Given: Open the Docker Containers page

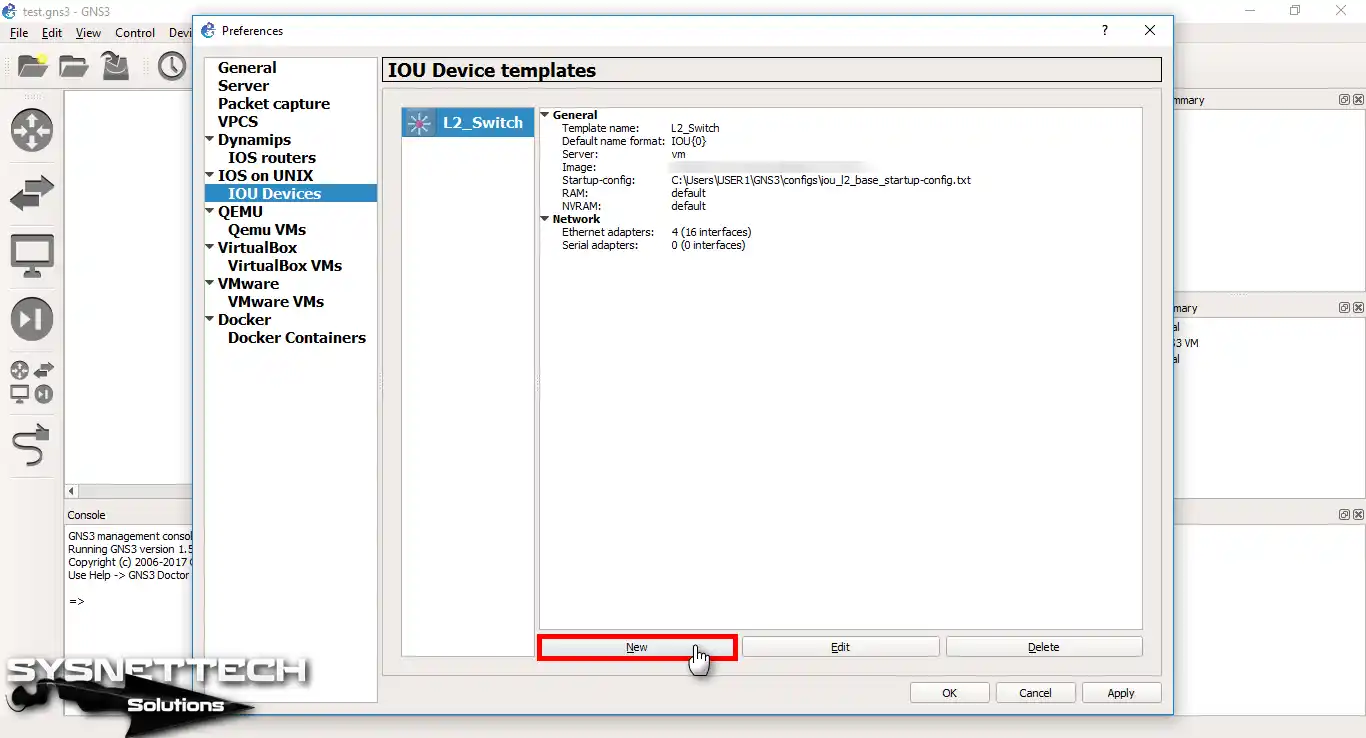Looking at the screenshot, I should pos(297,338).
